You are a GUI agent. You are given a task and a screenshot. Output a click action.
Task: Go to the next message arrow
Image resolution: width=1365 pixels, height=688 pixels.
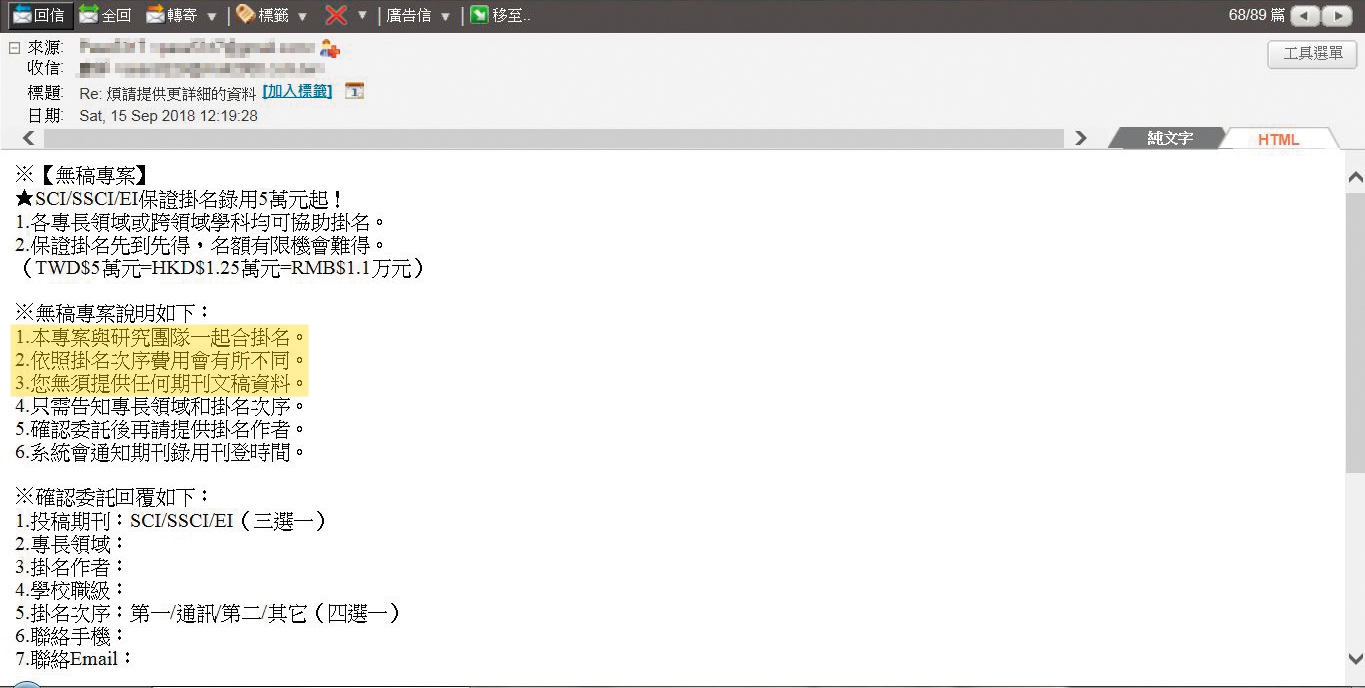click(x=1337, y=16)
